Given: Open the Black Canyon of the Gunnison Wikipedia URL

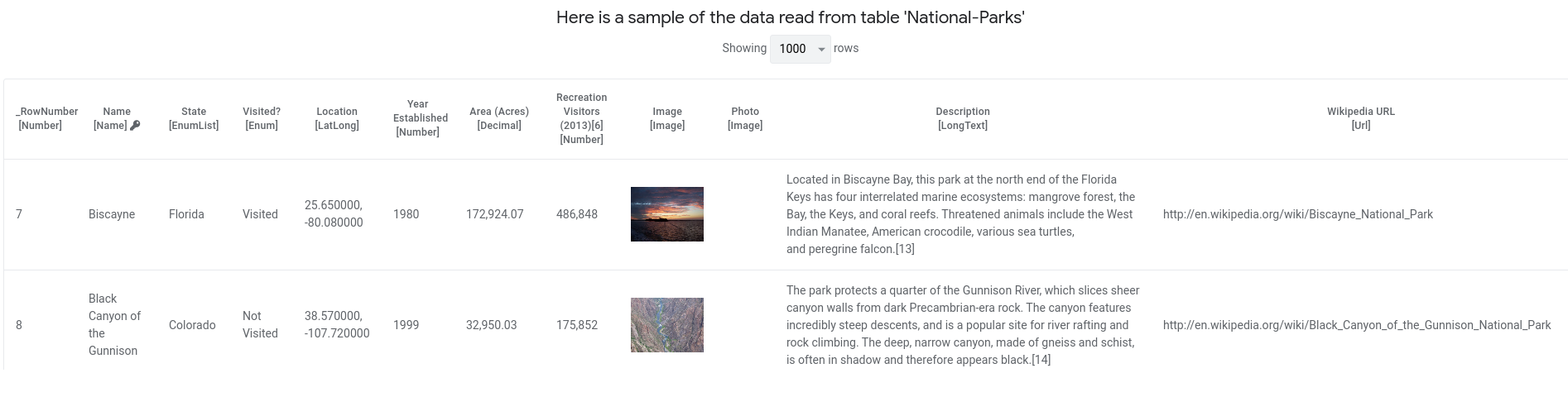Looking at the screenshot, I should click(1356, 325).
